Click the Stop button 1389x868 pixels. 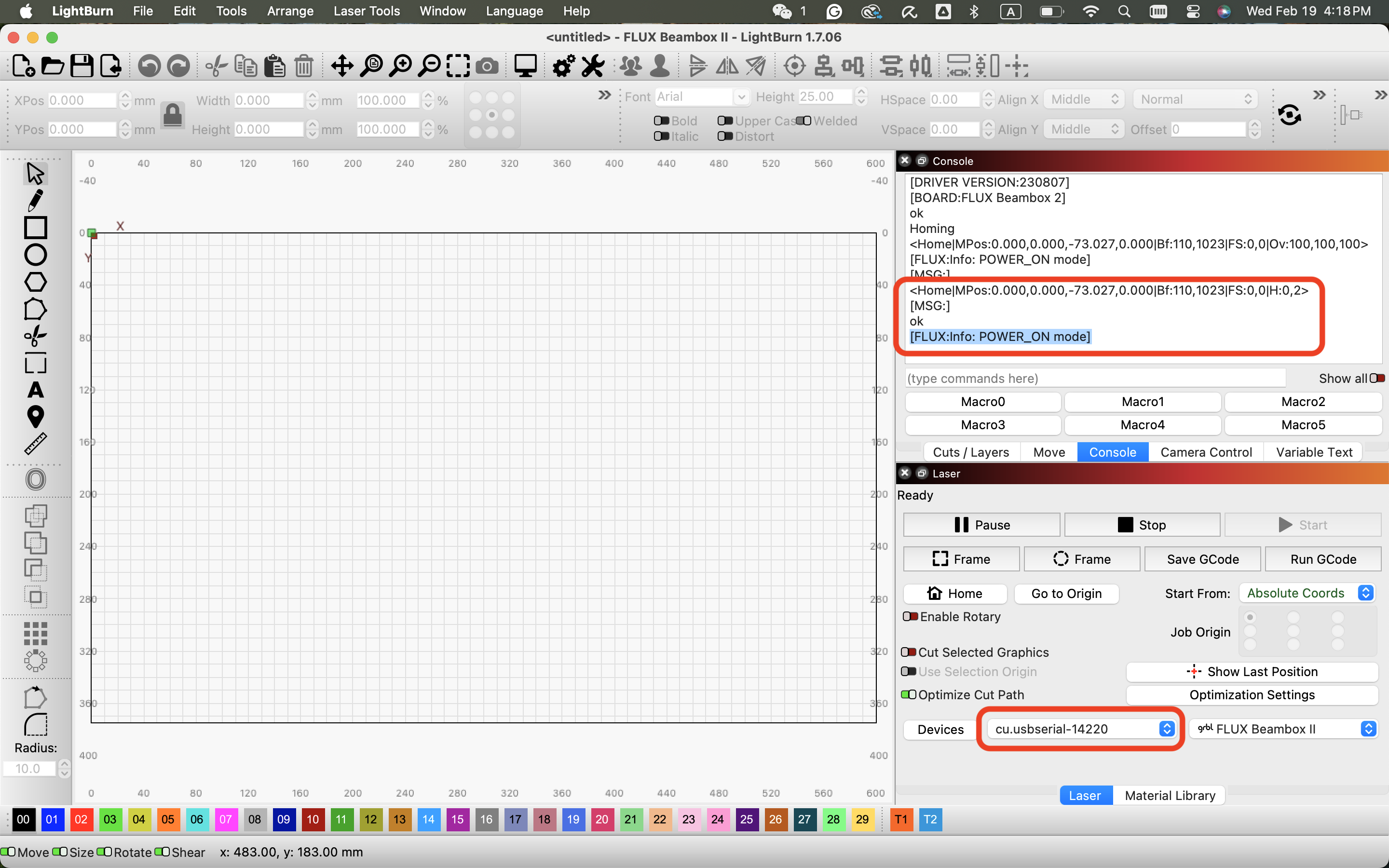[1142, 525]
